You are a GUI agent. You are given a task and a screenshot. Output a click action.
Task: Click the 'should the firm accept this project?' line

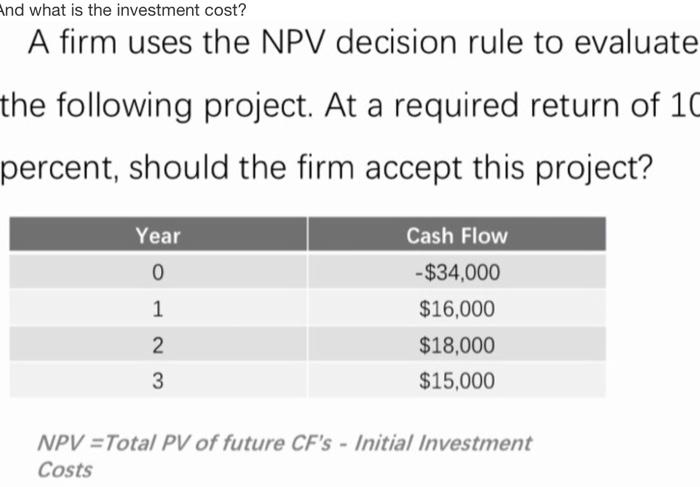pyautogui.click(x=326, y=168)
